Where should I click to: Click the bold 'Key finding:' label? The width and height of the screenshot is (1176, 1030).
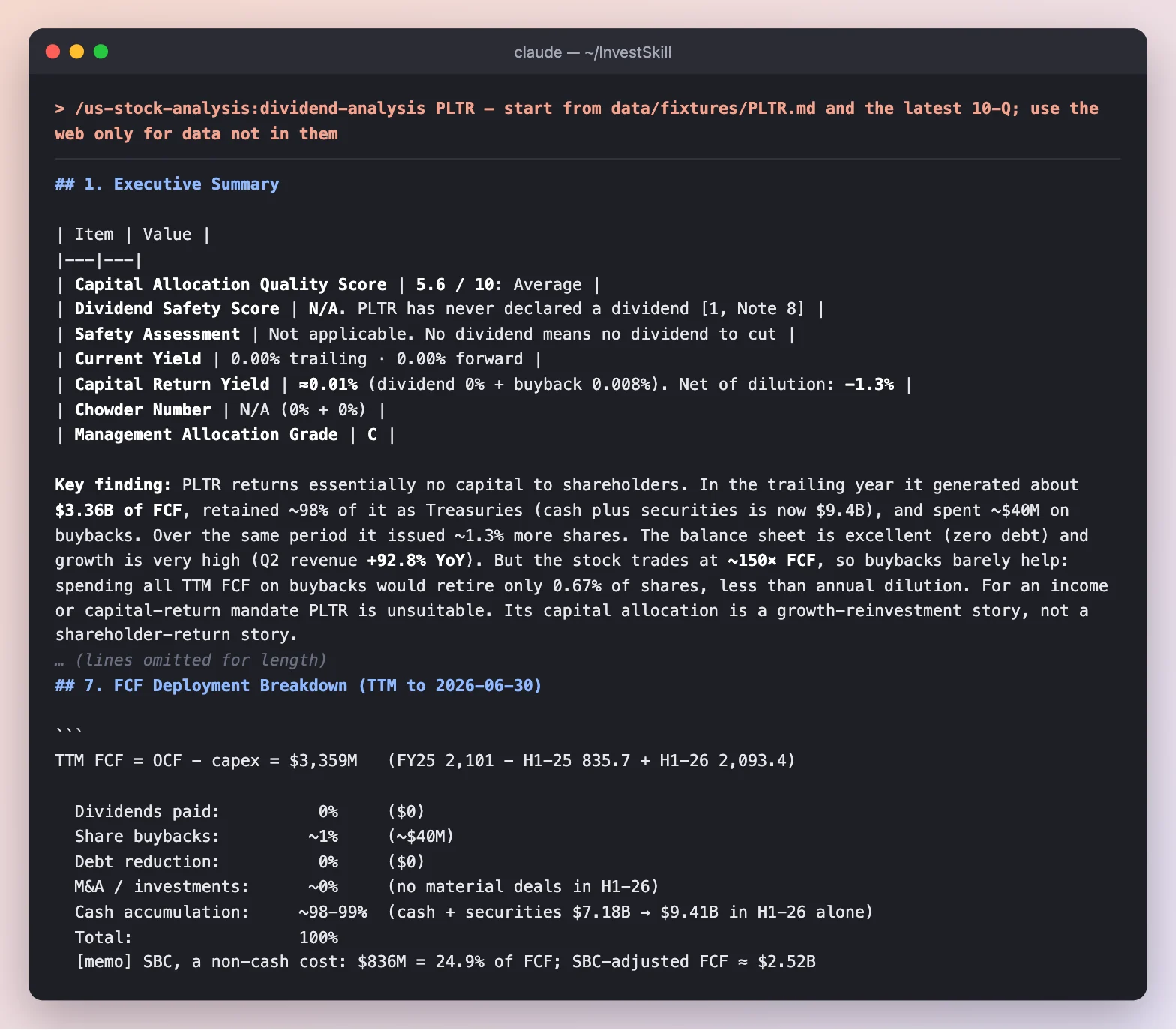(x=113, y=485)
